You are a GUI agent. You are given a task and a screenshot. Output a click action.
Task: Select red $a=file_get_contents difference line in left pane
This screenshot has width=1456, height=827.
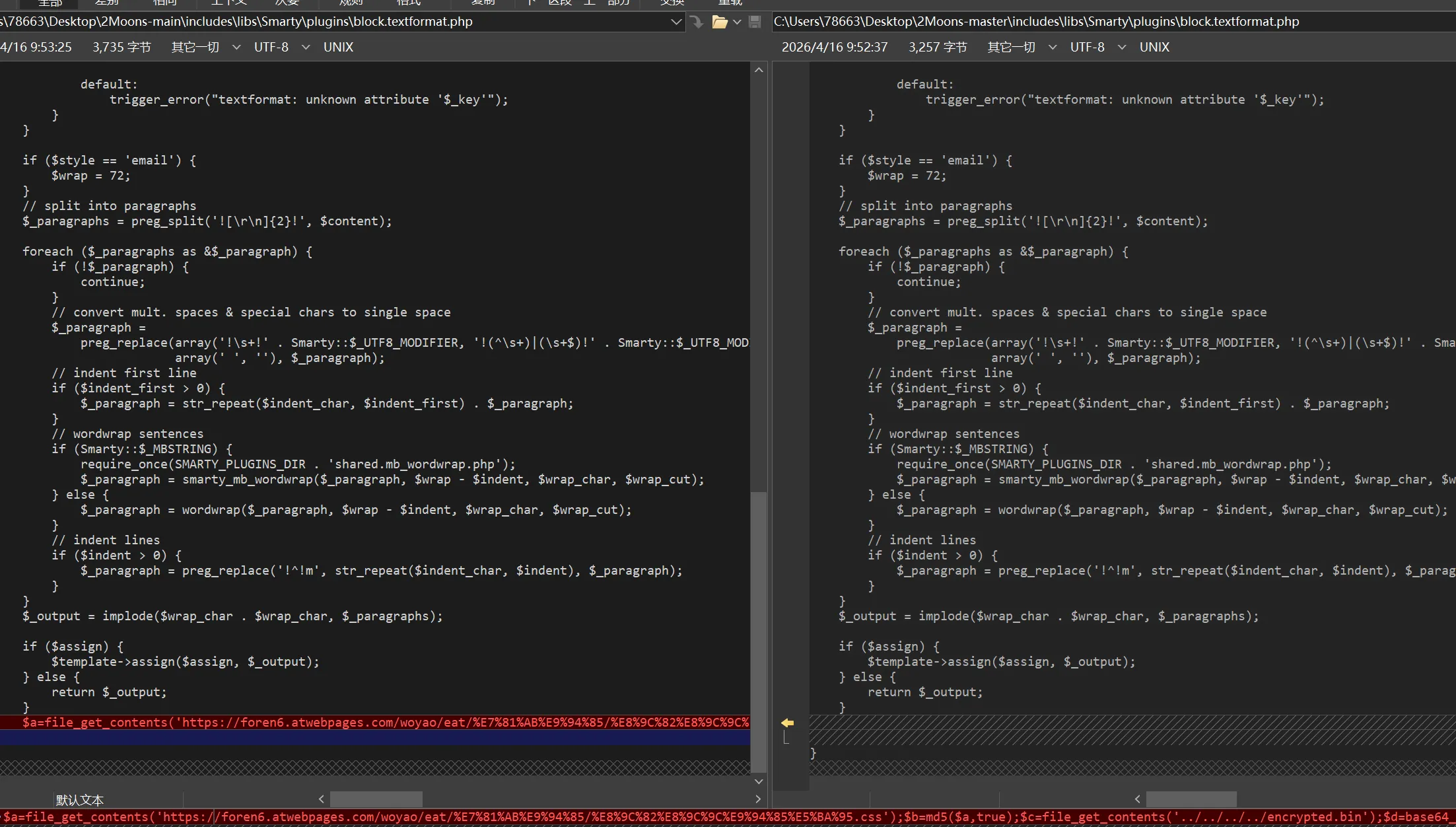(x=375, y=723)
